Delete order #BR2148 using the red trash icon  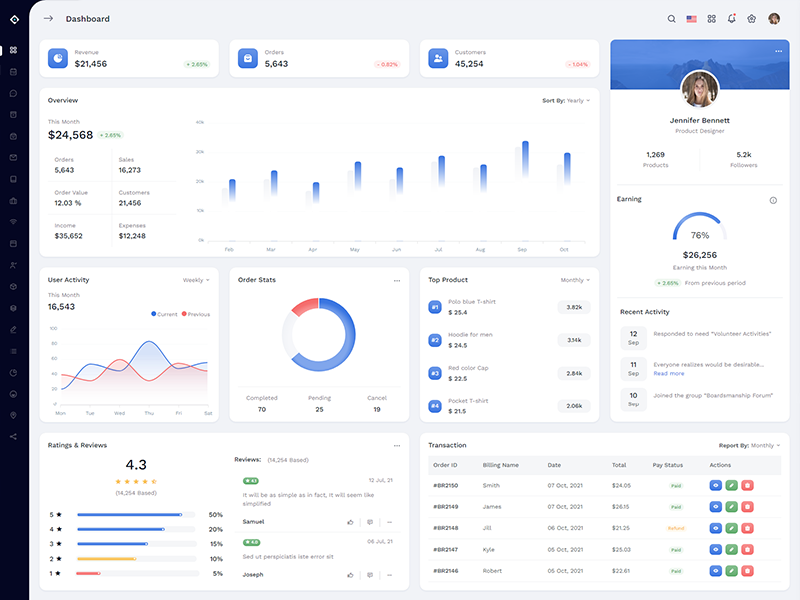[747, 528]
